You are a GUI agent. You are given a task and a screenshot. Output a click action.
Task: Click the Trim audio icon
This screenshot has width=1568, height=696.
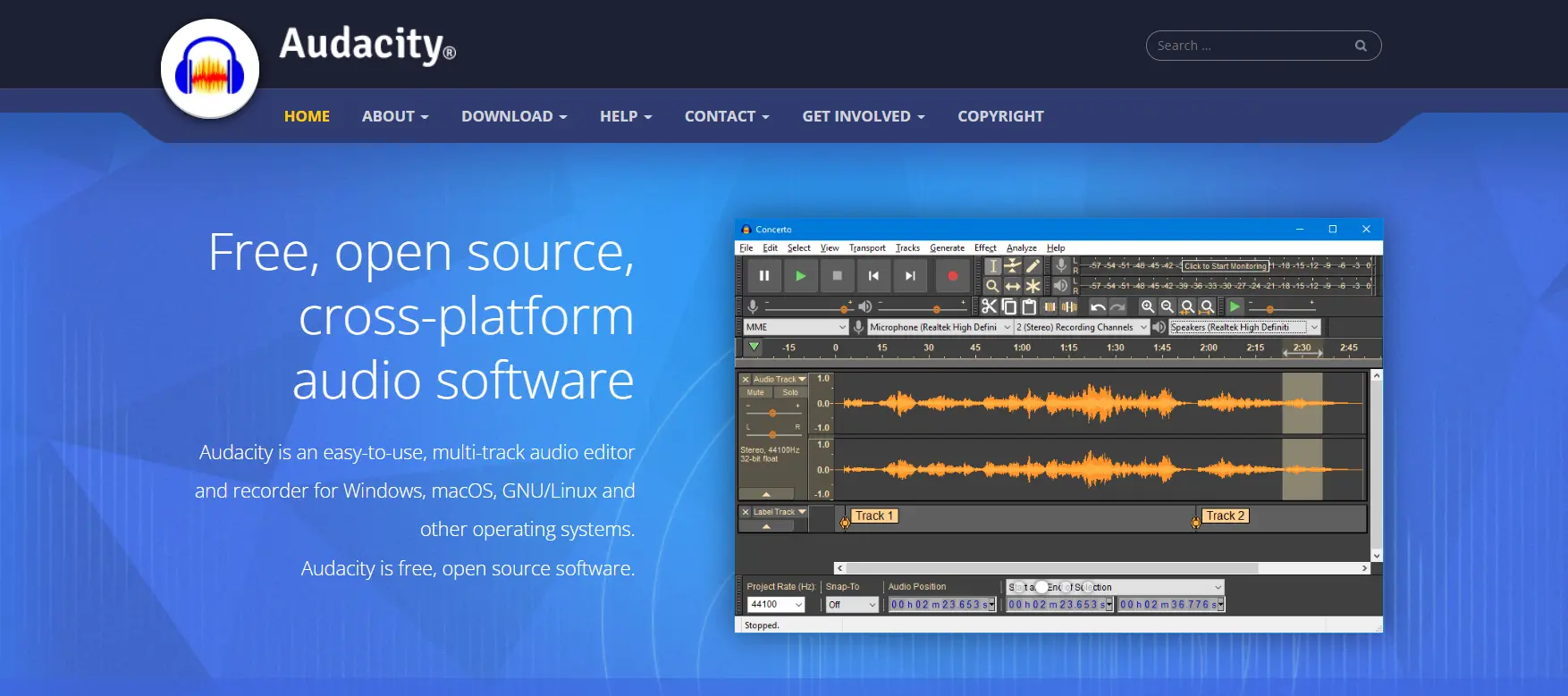point(1050,306)
